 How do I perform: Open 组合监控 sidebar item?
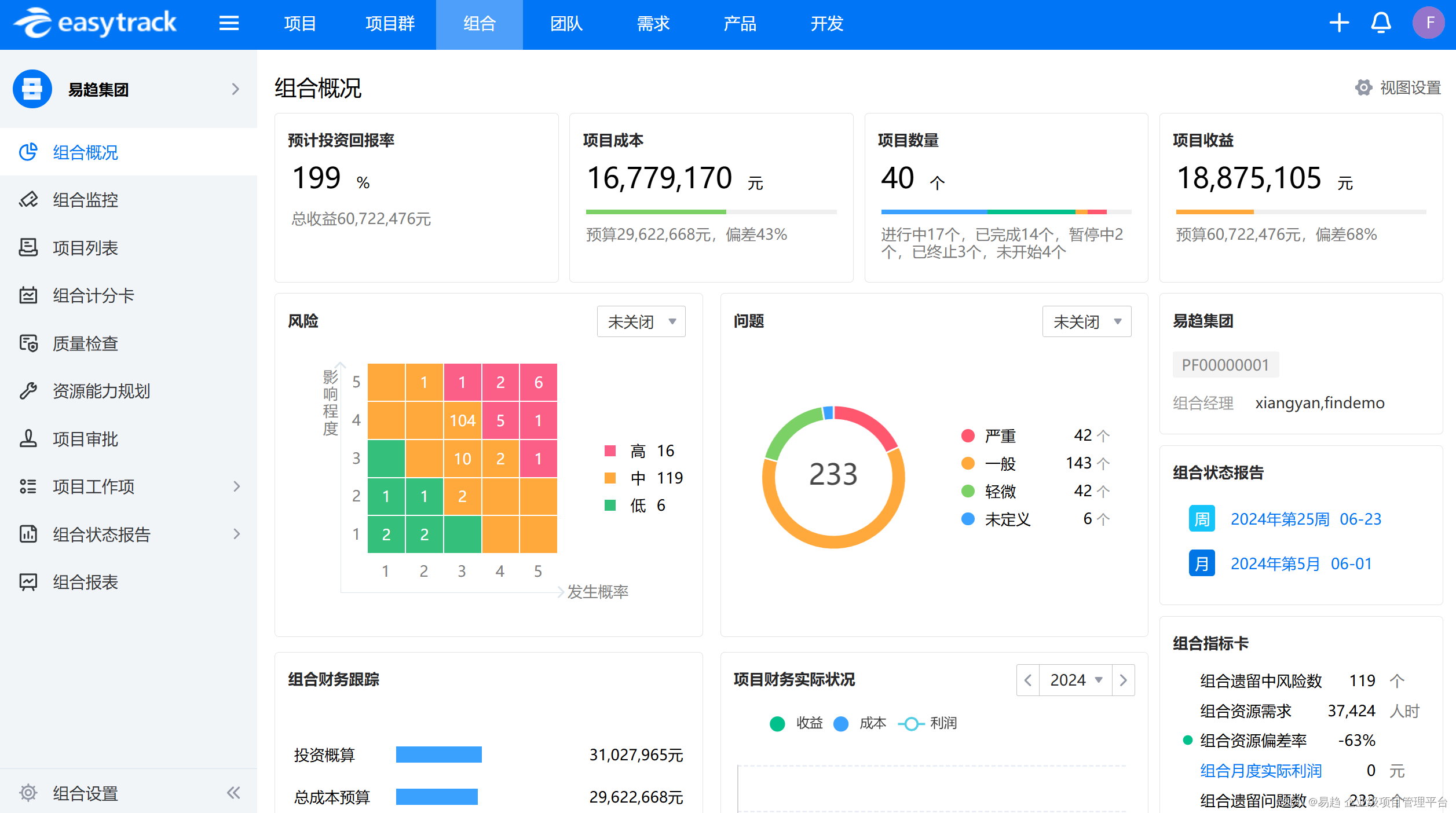point(129,200)
